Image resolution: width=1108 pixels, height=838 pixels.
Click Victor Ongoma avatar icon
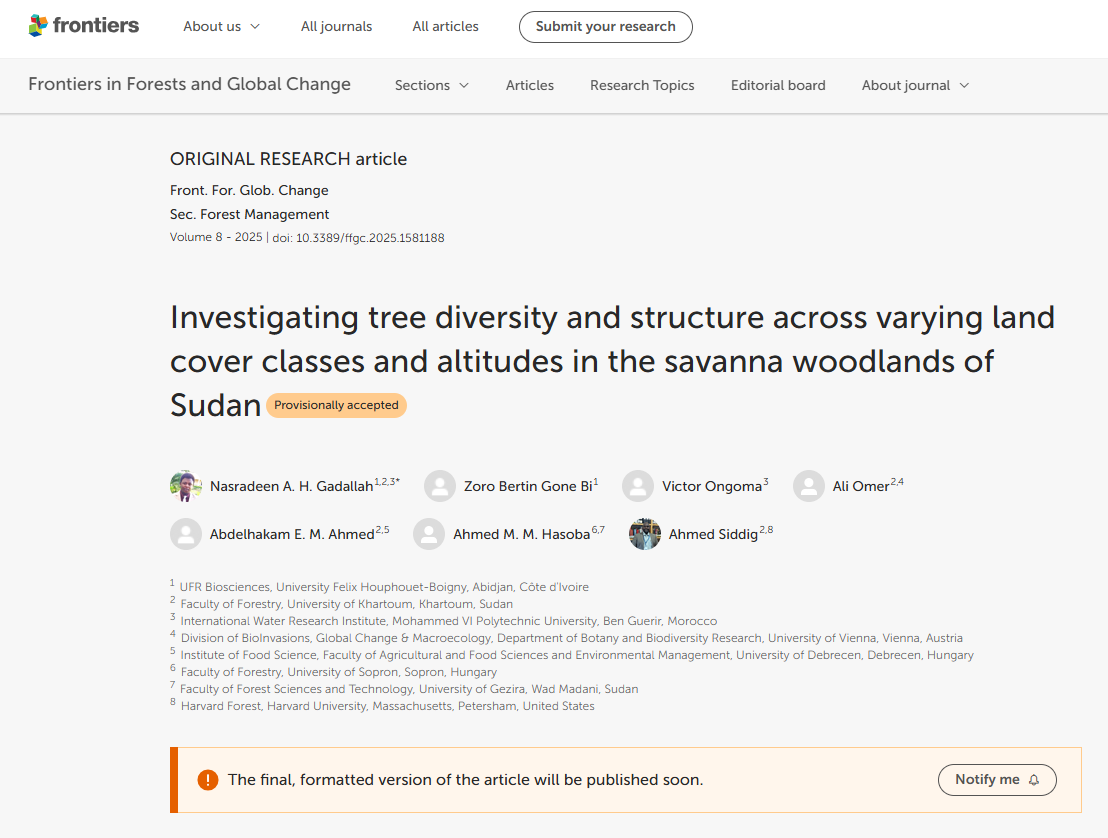coord(637,486)
